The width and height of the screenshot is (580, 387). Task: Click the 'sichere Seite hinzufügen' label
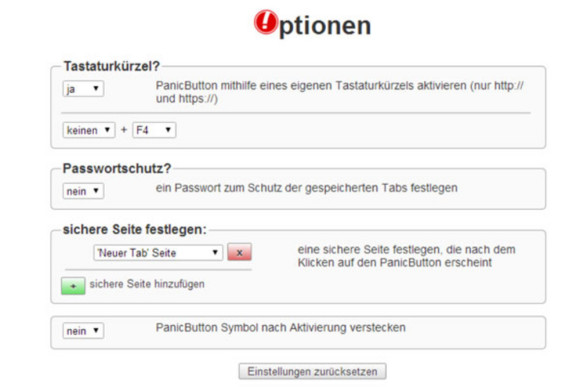[147, 284]
